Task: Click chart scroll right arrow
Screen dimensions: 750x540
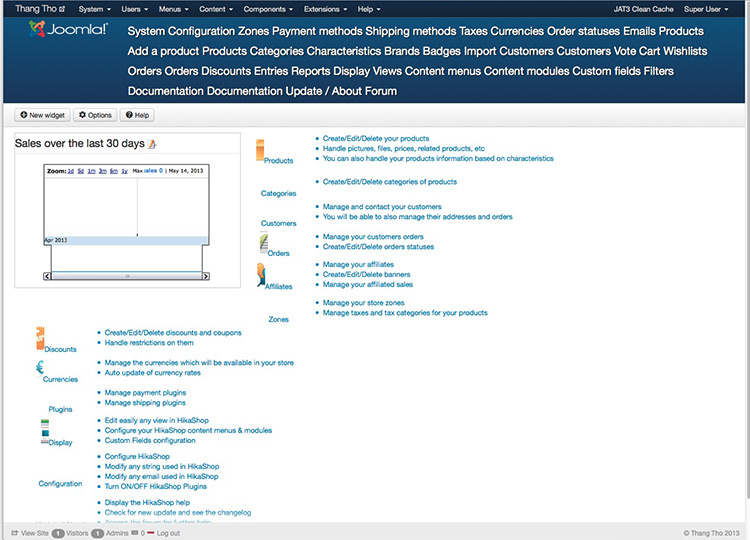Action: click(206, 276)
